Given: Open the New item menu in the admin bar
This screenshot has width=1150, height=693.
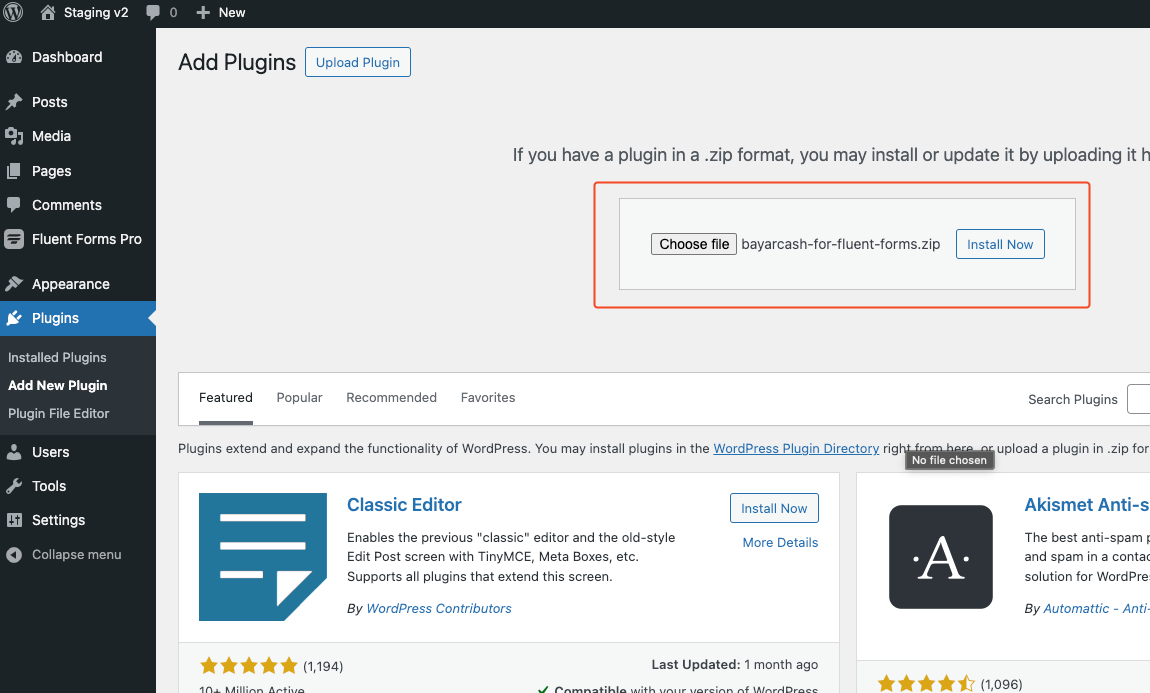Looking at the screenshot, I should click(220, 12).
